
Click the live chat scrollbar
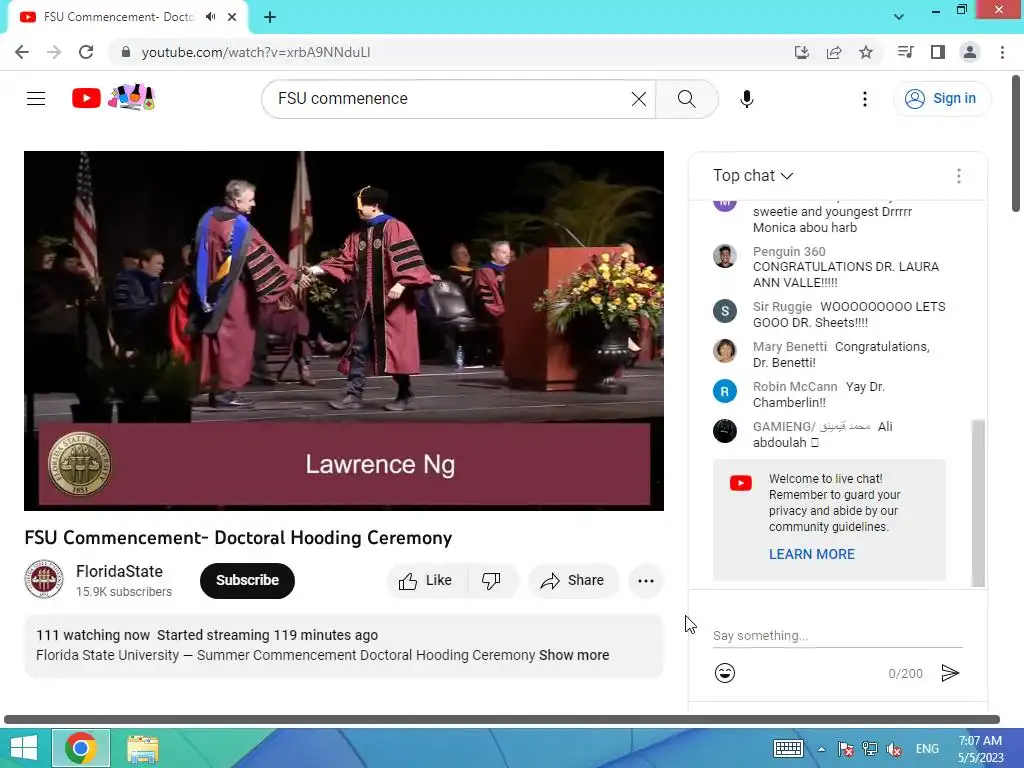(x=978, y=504)
